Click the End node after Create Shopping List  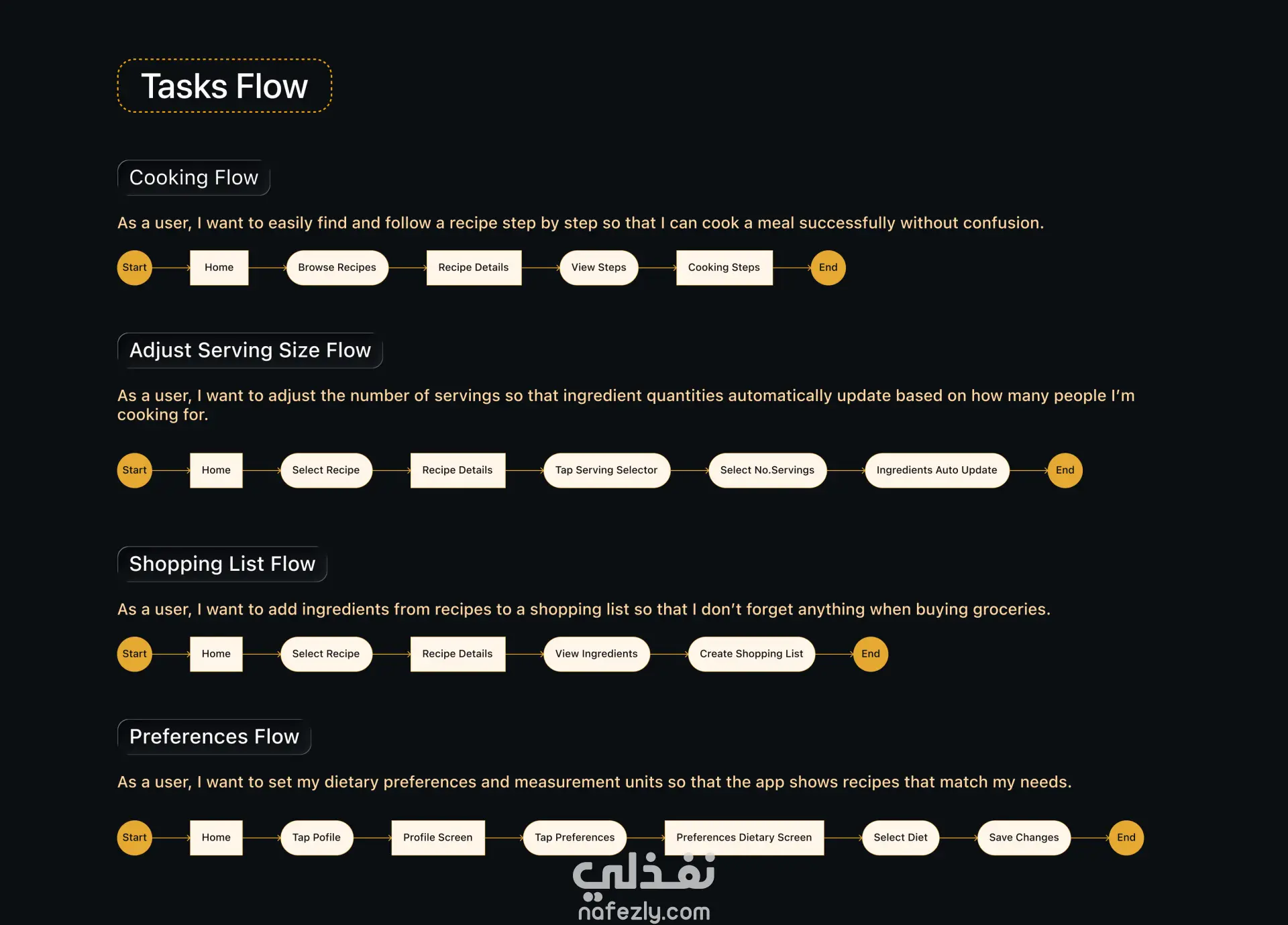pos(870,654)
